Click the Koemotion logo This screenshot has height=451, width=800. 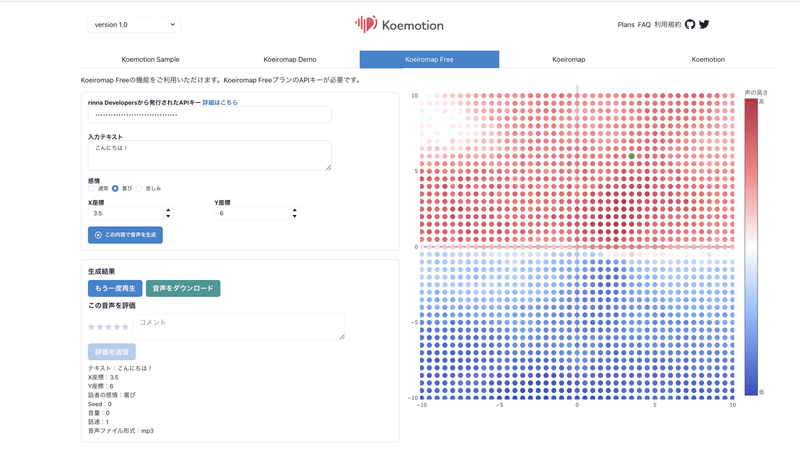[x=399, y=24]
